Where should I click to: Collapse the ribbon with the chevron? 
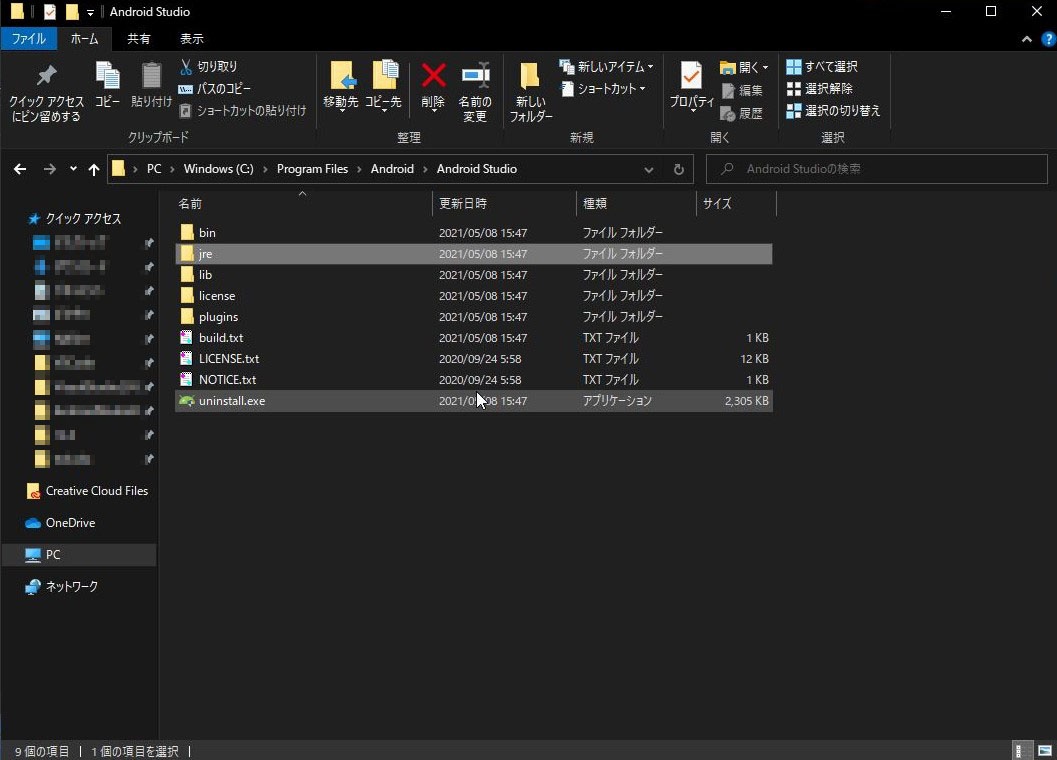tap(1027, 39)
